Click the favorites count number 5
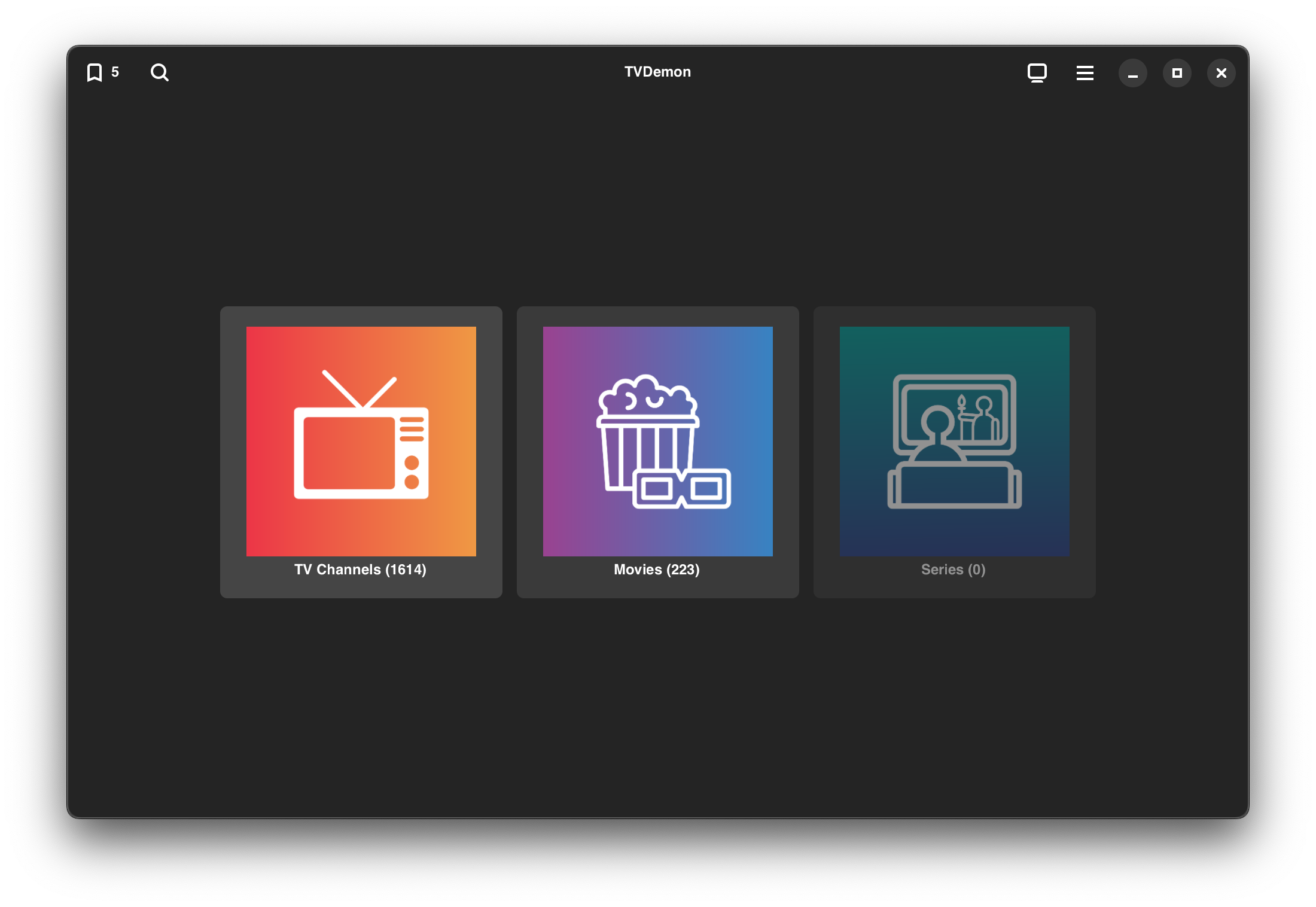The image size is (1316, 907). click(115, 72)
